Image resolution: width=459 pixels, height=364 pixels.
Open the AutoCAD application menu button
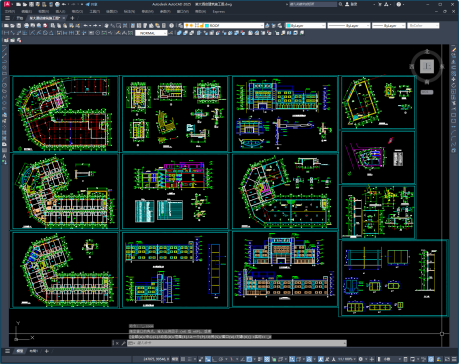click(x=7, y=4)
